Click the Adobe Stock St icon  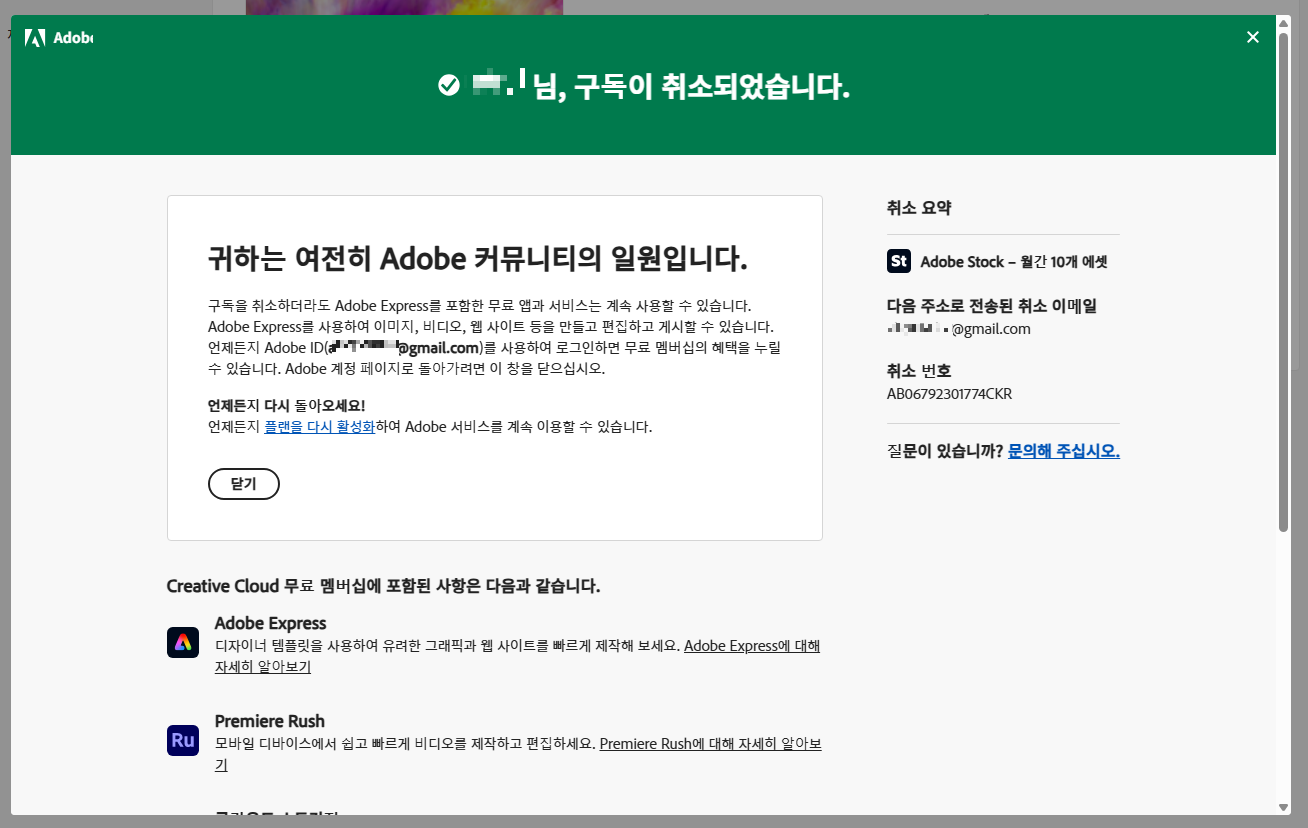coord(899,261)
